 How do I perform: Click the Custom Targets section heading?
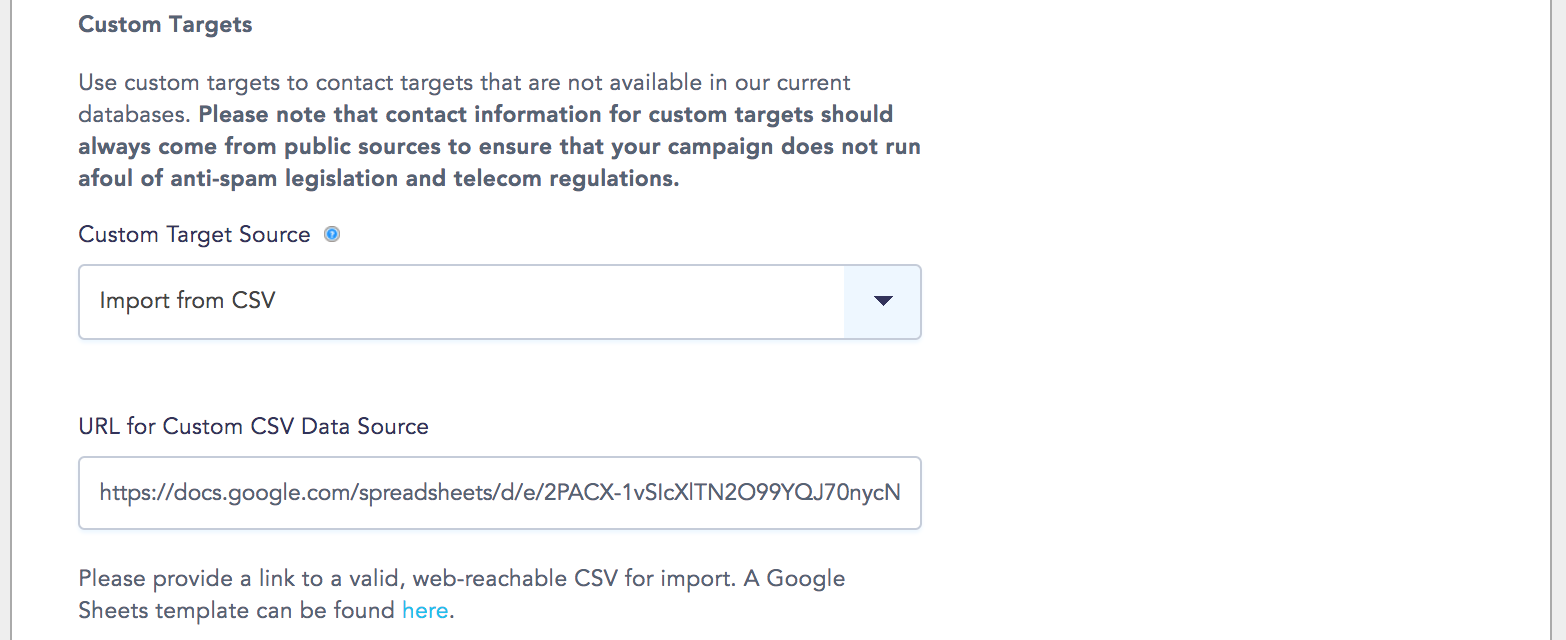(x=166, y=25)
